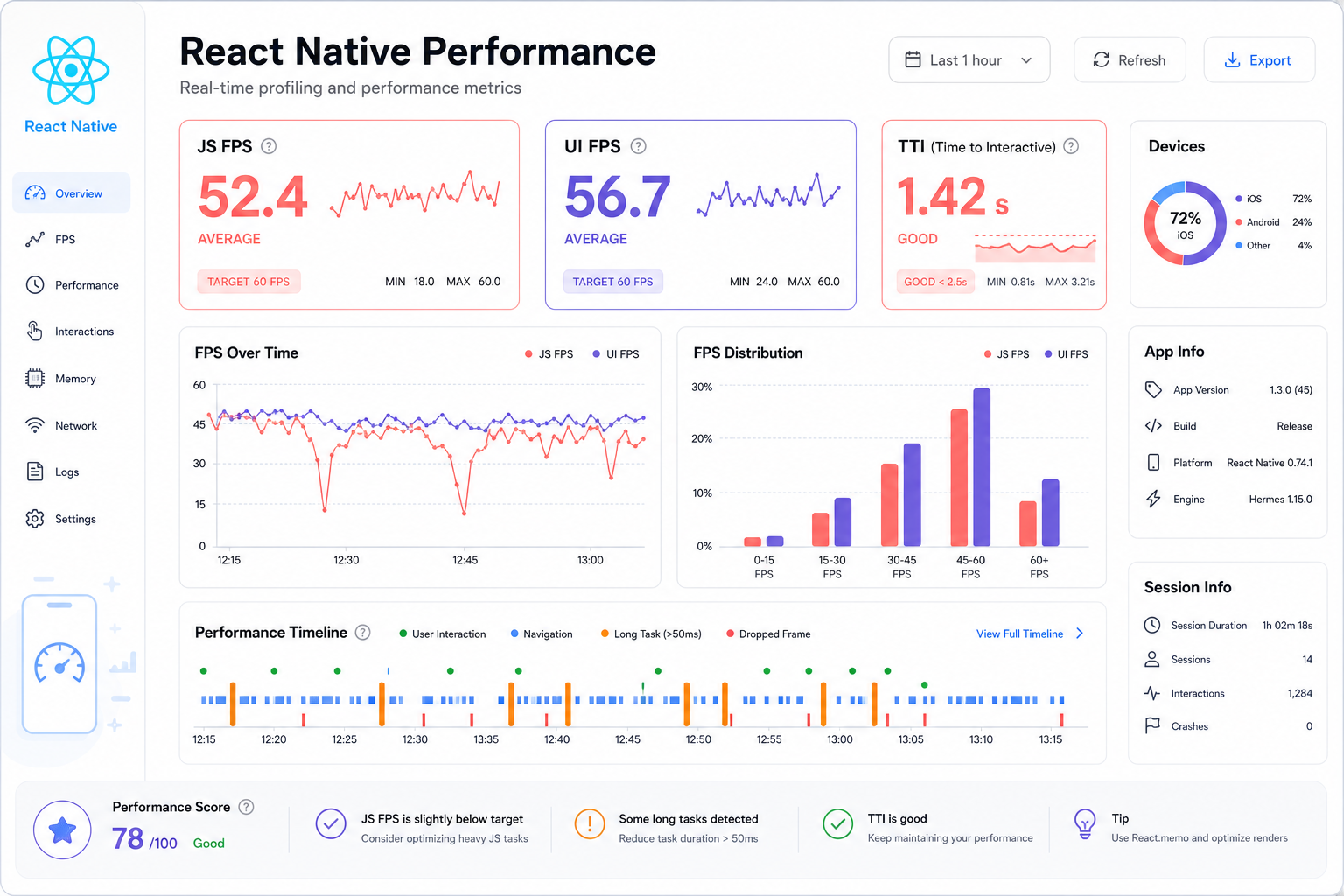Click the 45-60 FPS purple distribution bar

(982, 467)
